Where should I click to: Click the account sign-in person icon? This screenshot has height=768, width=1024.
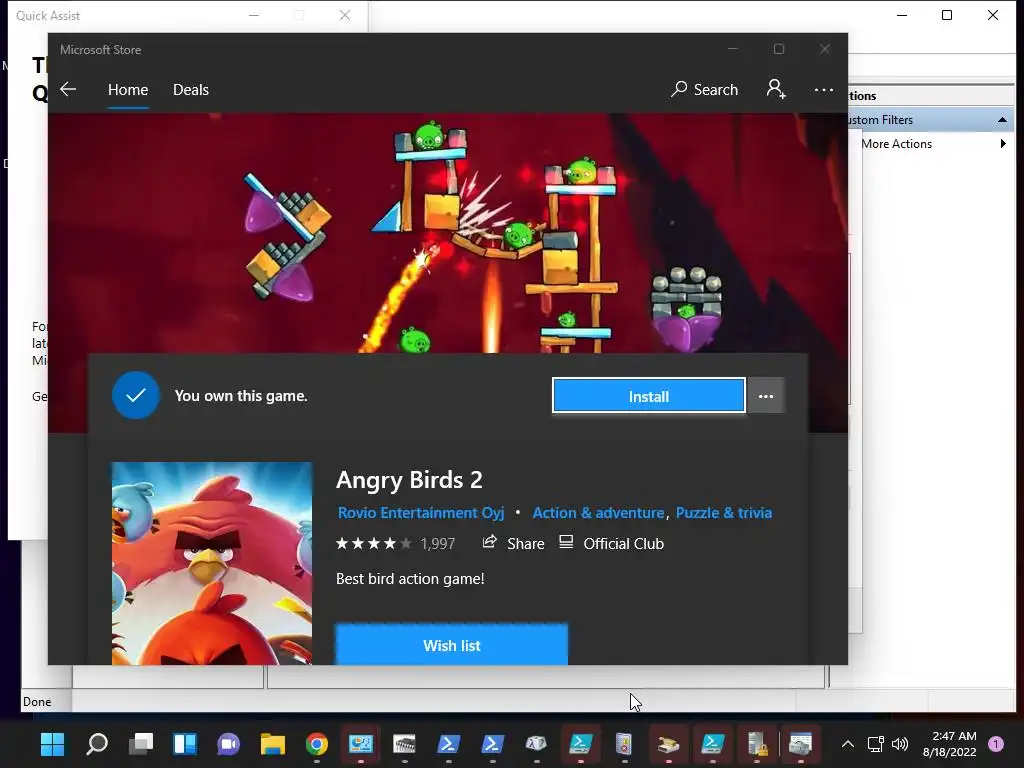[x=776, y=89]
